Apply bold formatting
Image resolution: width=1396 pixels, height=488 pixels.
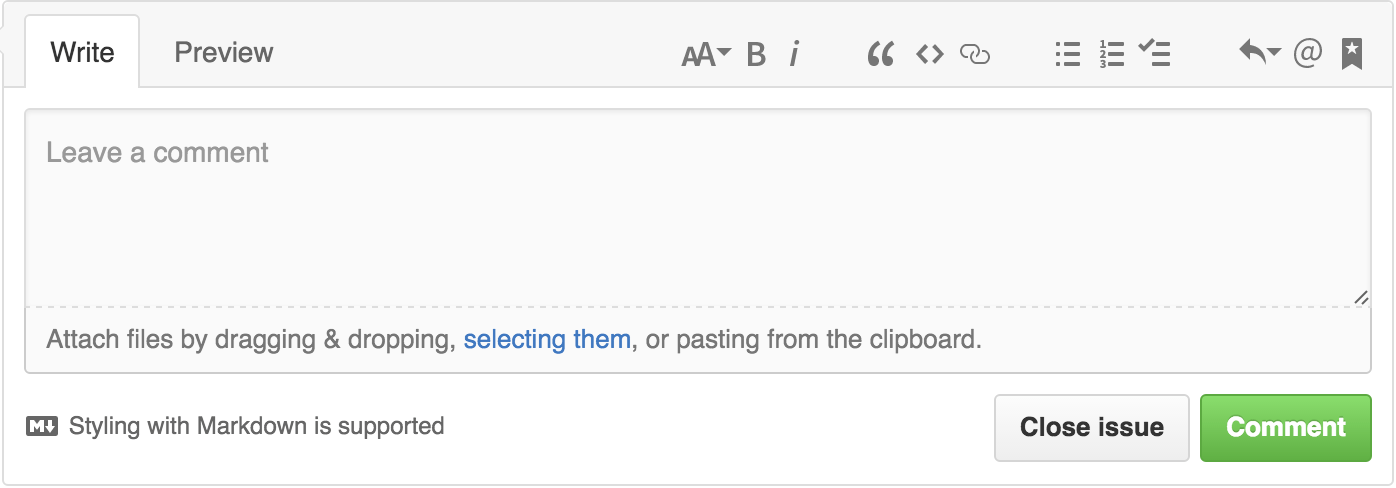(x=756, y=54)
